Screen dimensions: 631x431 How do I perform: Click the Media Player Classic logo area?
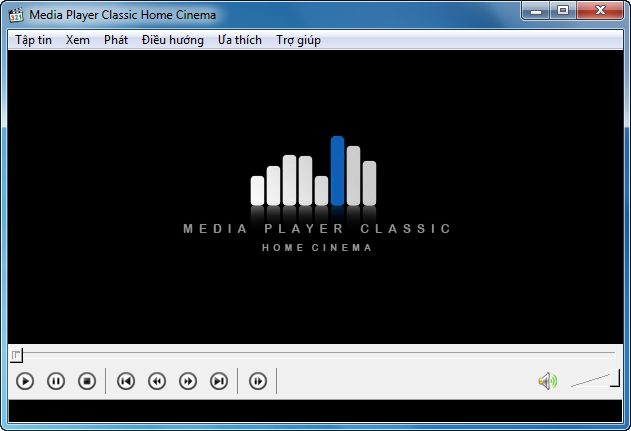(x=316, y=195)
